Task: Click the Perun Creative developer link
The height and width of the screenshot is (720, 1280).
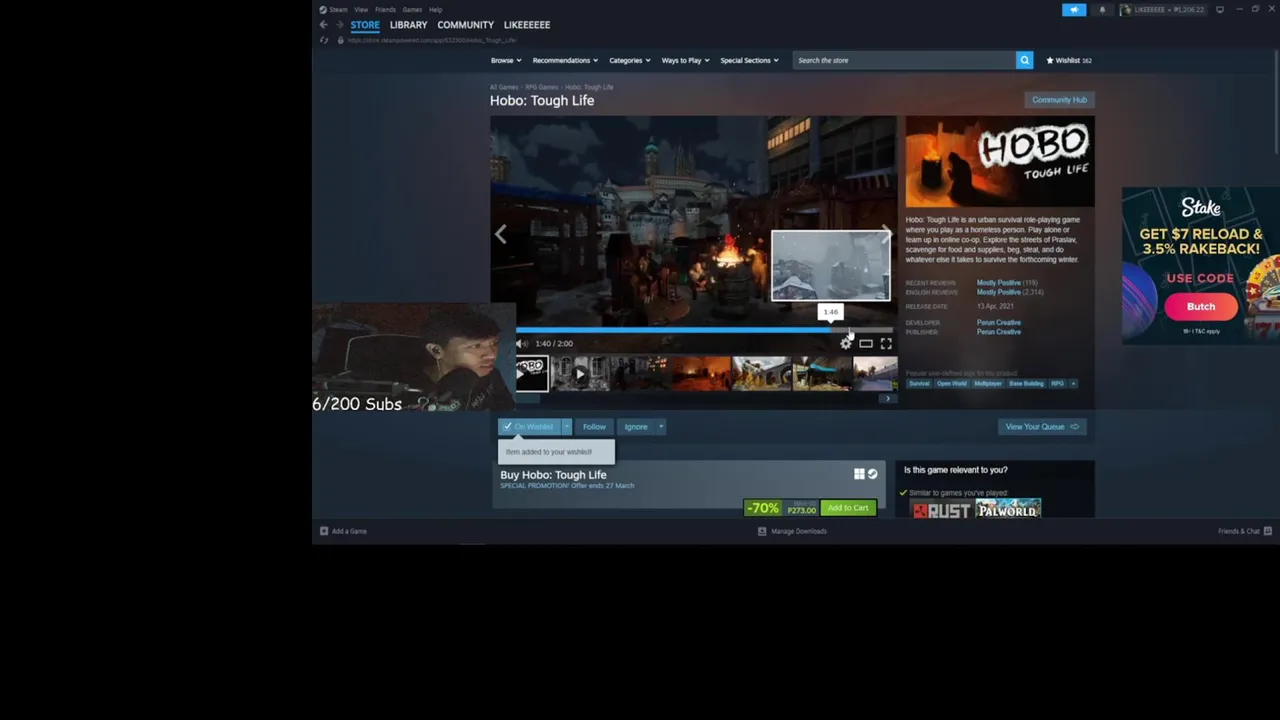Action: point(999,323)
